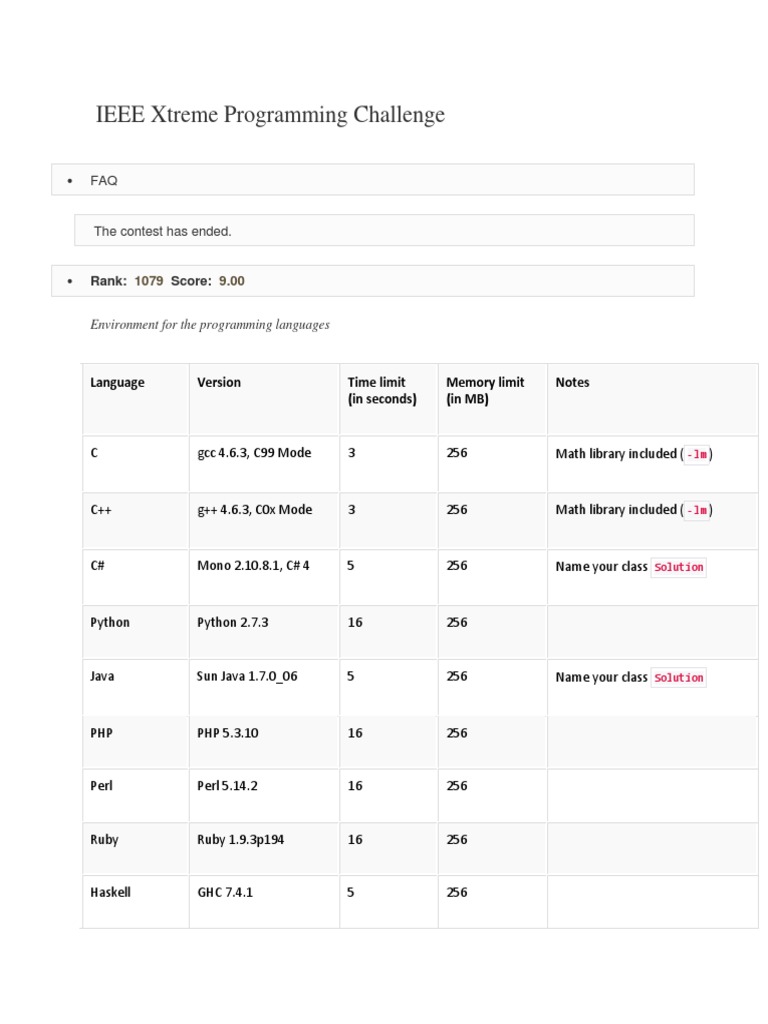Click the environment description caption text

pos(210,325)
